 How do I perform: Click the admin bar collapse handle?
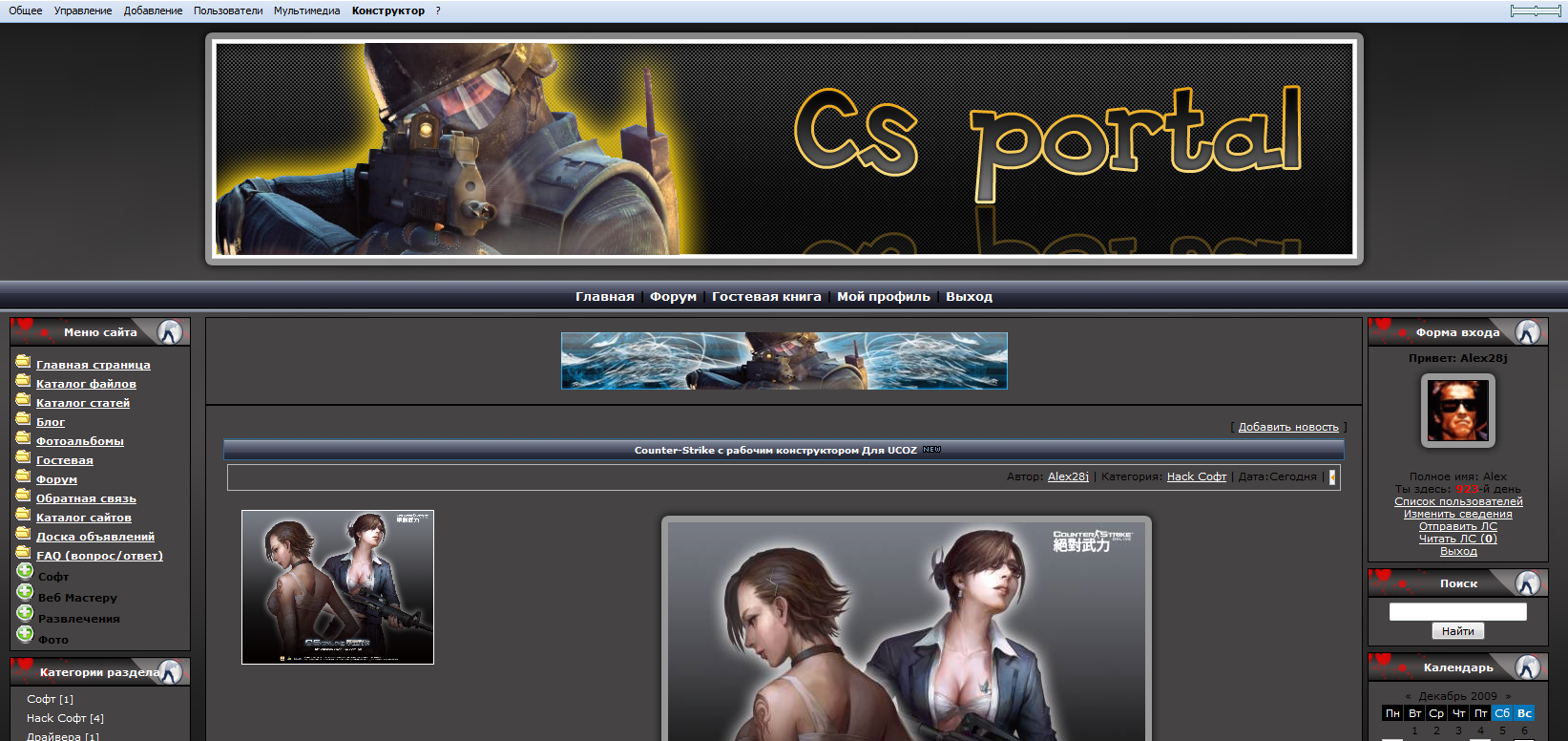[x=1537, y=11]
